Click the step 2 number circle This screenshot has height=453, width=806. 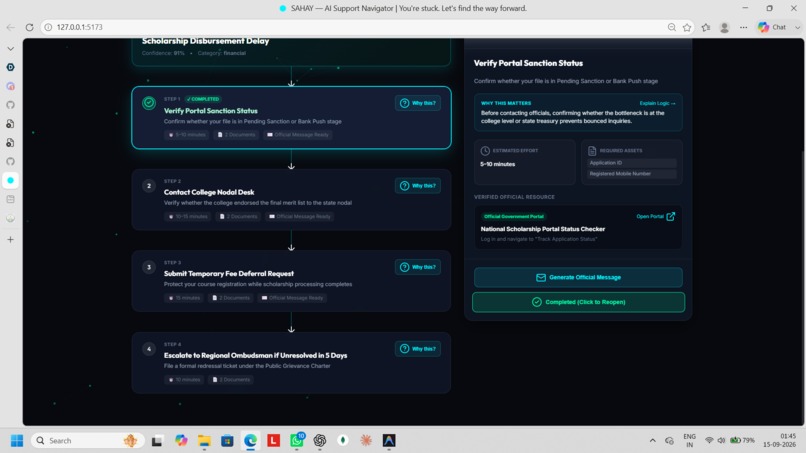[149, 186]
